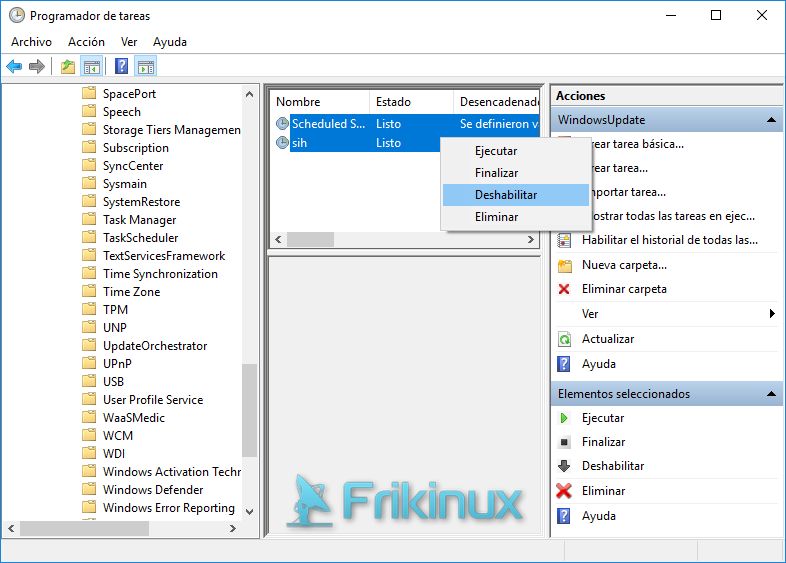This screenshot has height=563, width=786.
Task: Click the folder Up one level toolbar icon
Action: point(68,66)
